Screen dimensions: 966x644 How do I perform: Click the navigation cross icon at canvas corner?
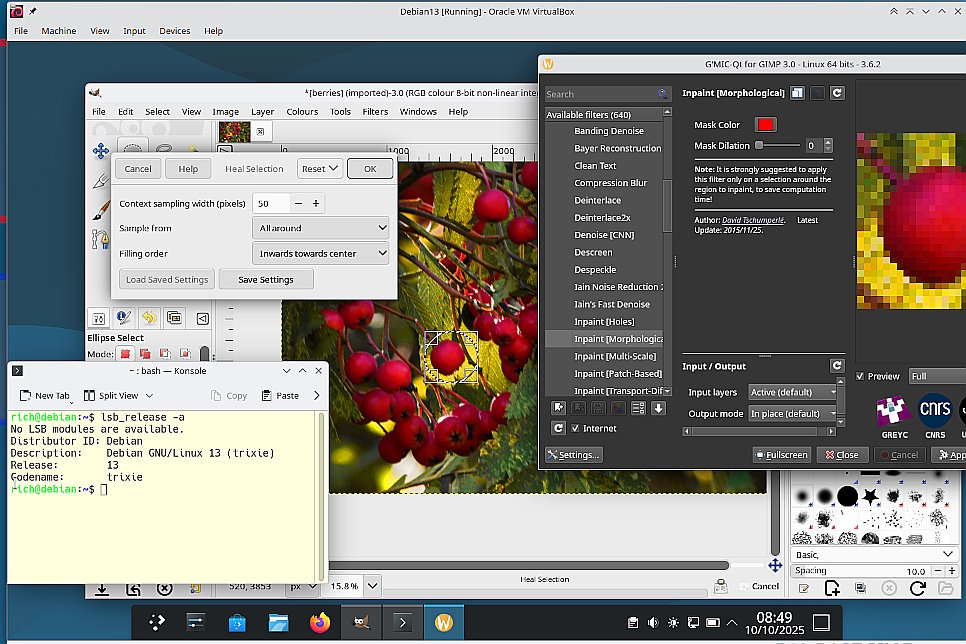(775, 566)
